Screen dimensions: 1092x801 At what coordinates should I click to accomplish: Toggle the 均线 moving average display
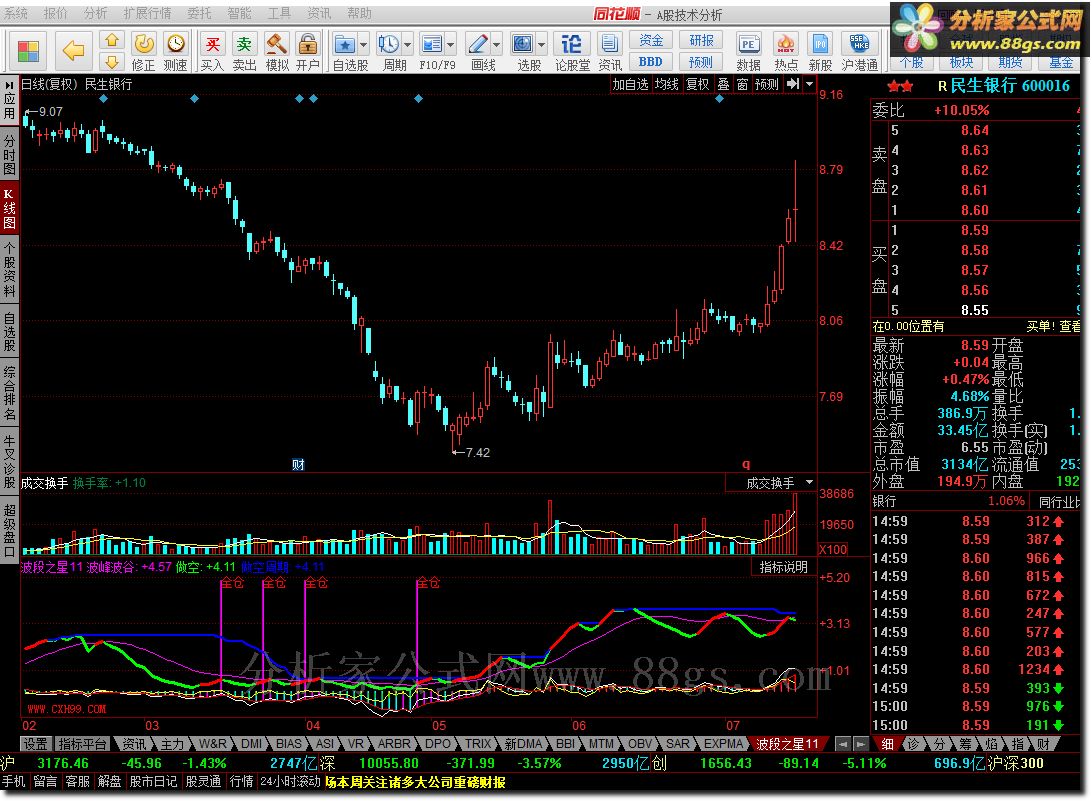coord(666,84)
